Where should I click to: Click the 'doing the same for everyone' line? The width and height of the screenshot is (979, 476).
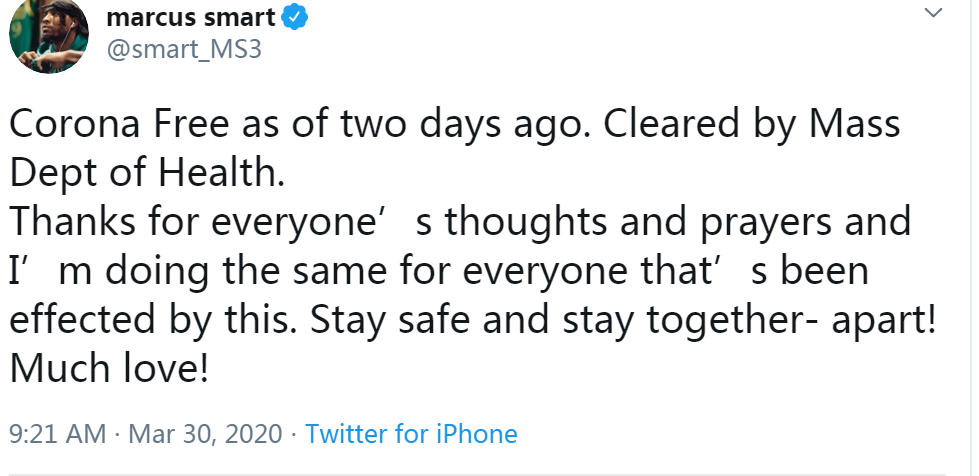click(439, 271)
